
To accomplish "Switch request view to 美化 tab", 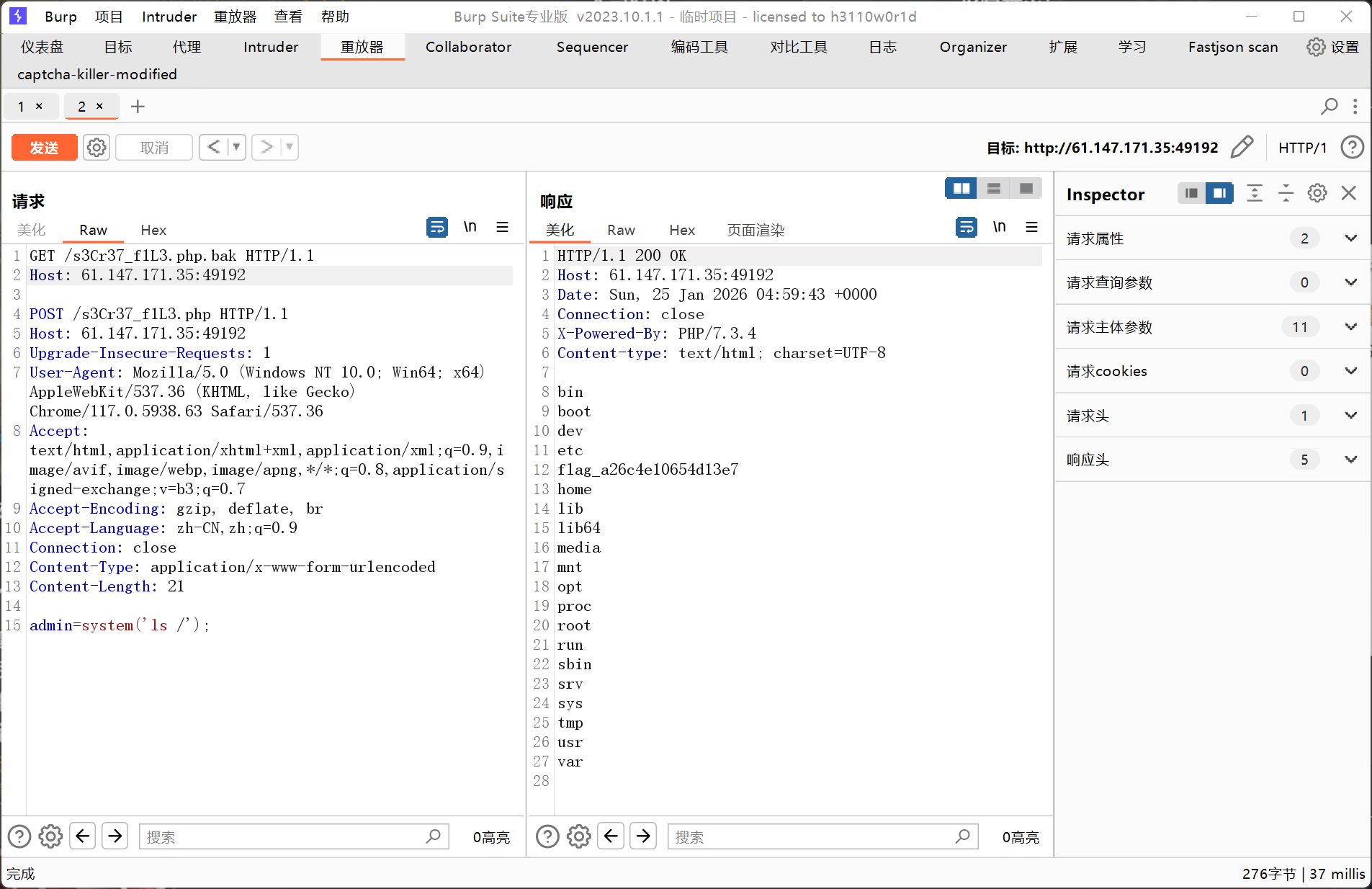I will pos(32,230).
